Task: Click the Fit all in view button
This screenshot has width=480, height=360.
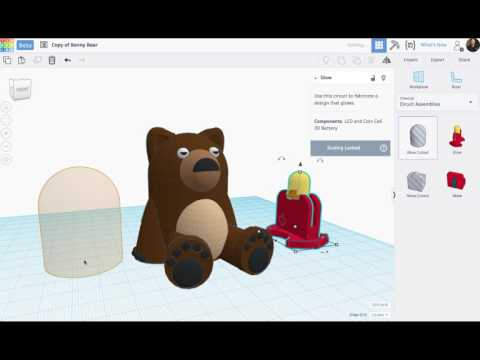Action: pyautogui.click(x=6, y=120)
